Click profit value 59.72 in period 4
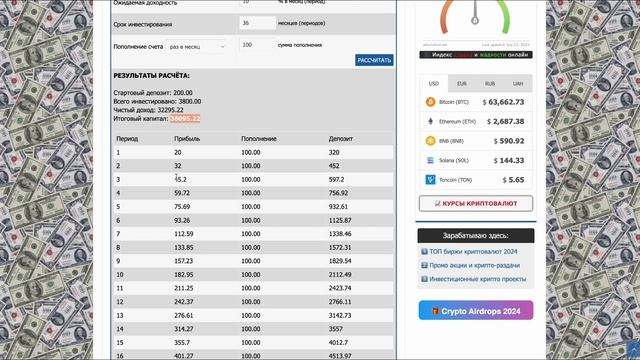This screenshot has height=360, width=640. tap(182, 193)
